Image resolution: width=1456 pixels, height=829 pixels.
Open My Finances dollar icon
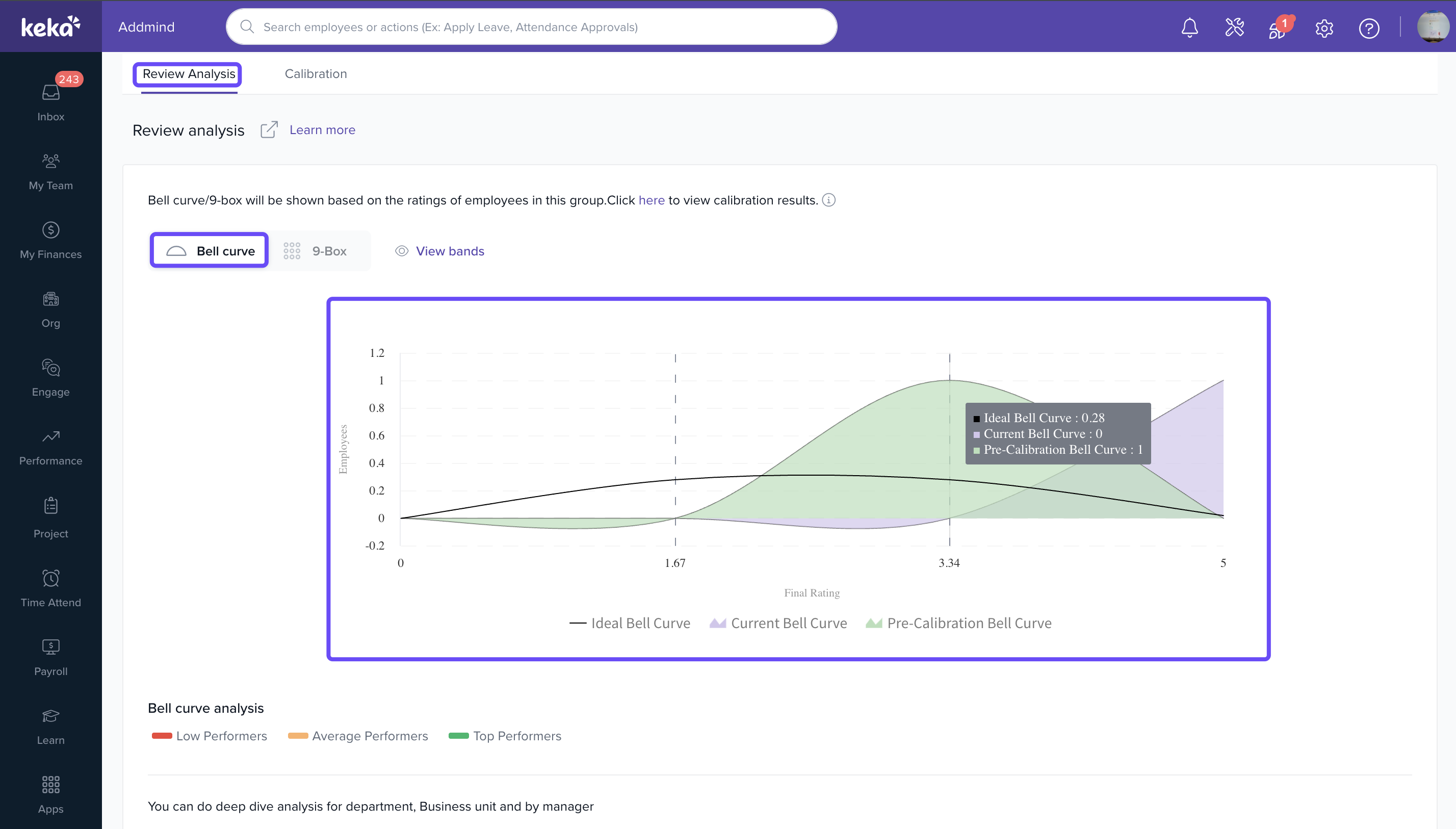50,230
